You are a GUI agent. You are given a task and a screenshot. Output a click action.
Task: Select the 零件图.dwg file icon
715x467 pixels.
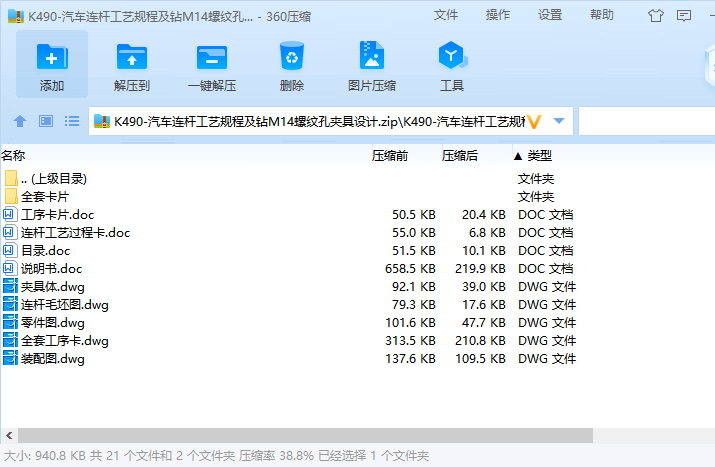pos(10,322)
